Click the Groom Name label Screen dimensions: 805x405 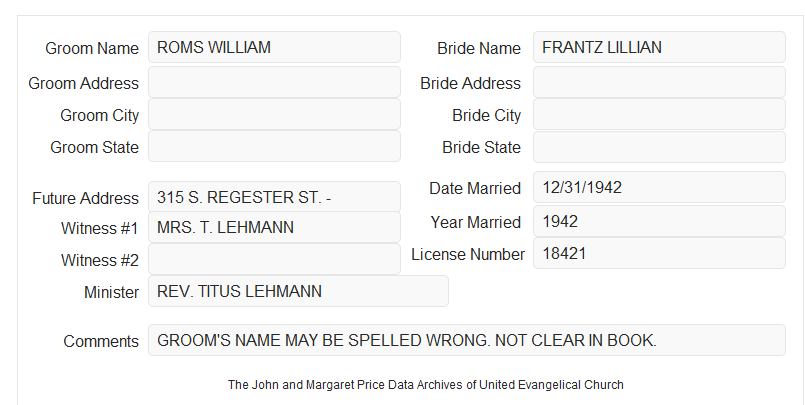pos(92,48)
